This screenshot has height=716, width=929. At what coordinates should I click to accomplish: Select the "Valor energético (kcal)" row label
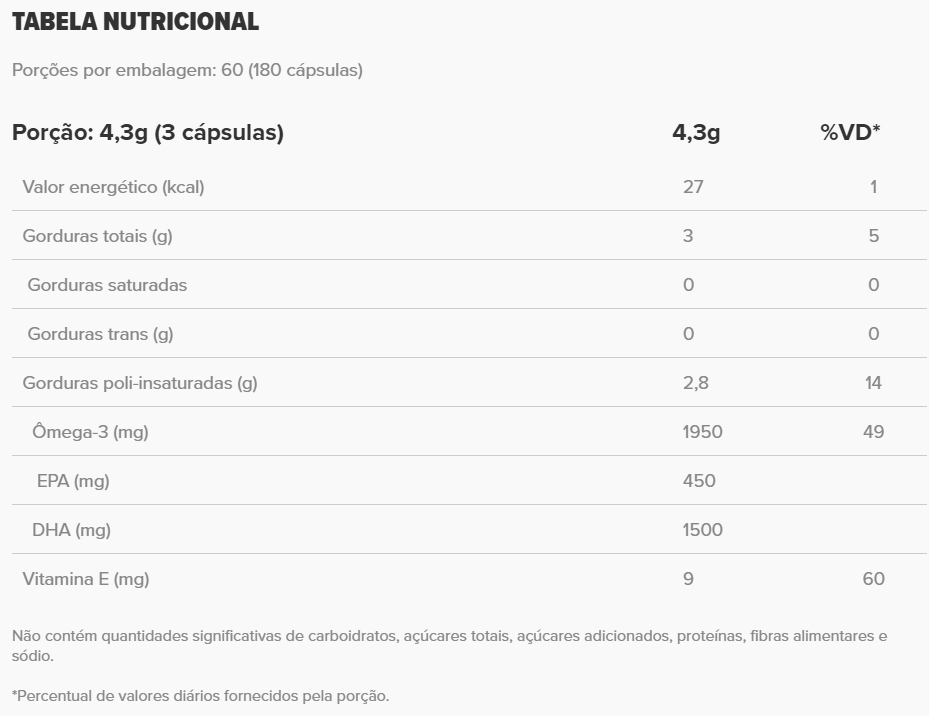[x=113, y=187]
